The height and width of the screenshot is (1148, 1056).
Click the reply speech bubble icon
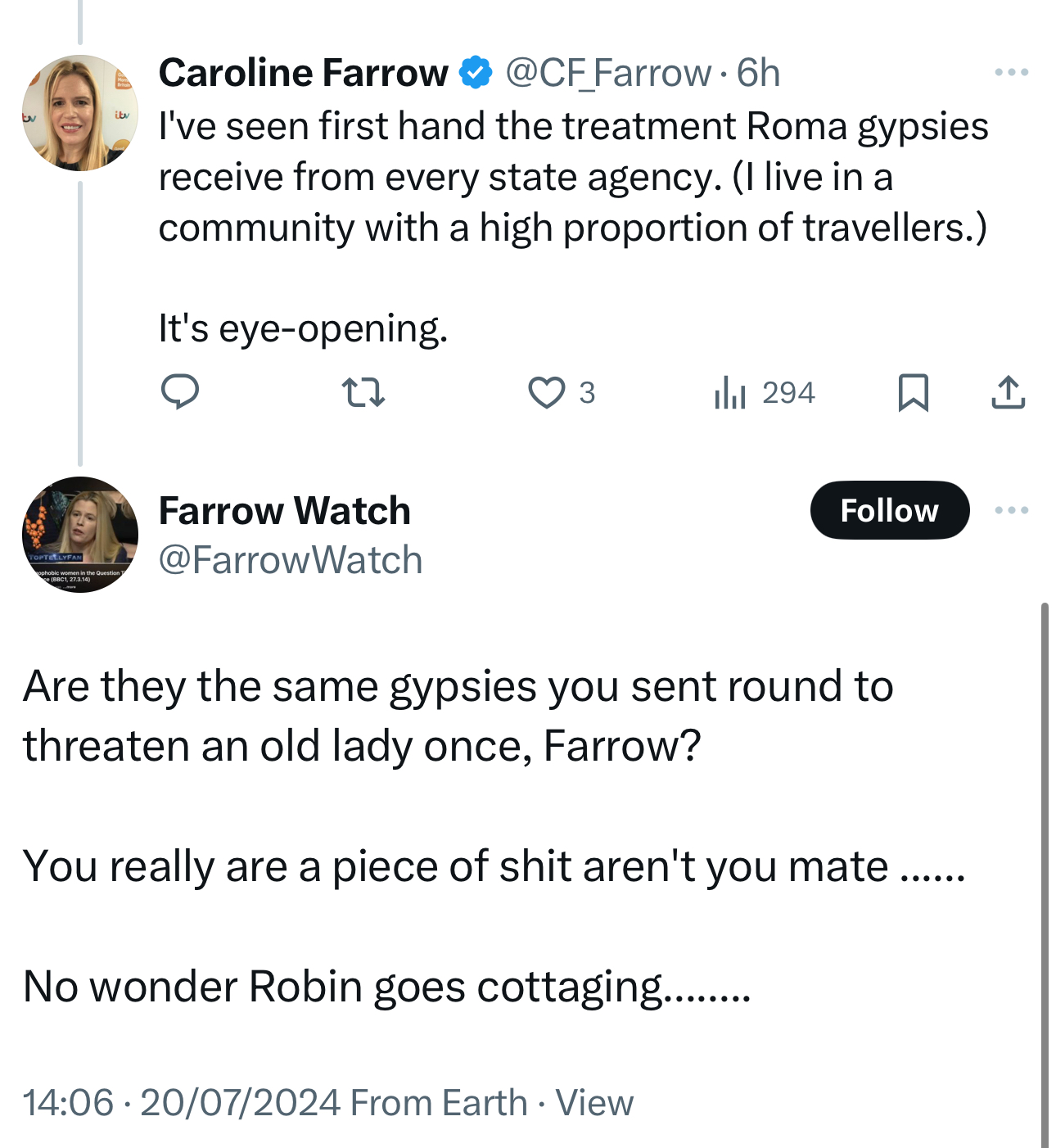tap(180, 392)
